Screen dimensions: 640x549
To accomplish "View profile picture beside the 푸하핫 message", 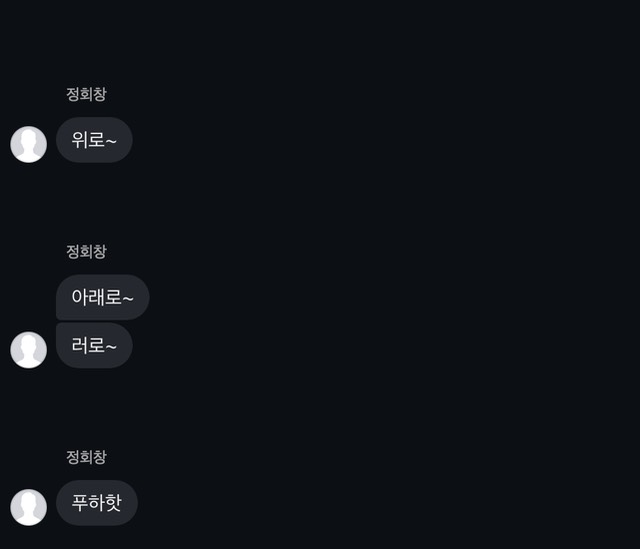I will click(x=29, y=507).
